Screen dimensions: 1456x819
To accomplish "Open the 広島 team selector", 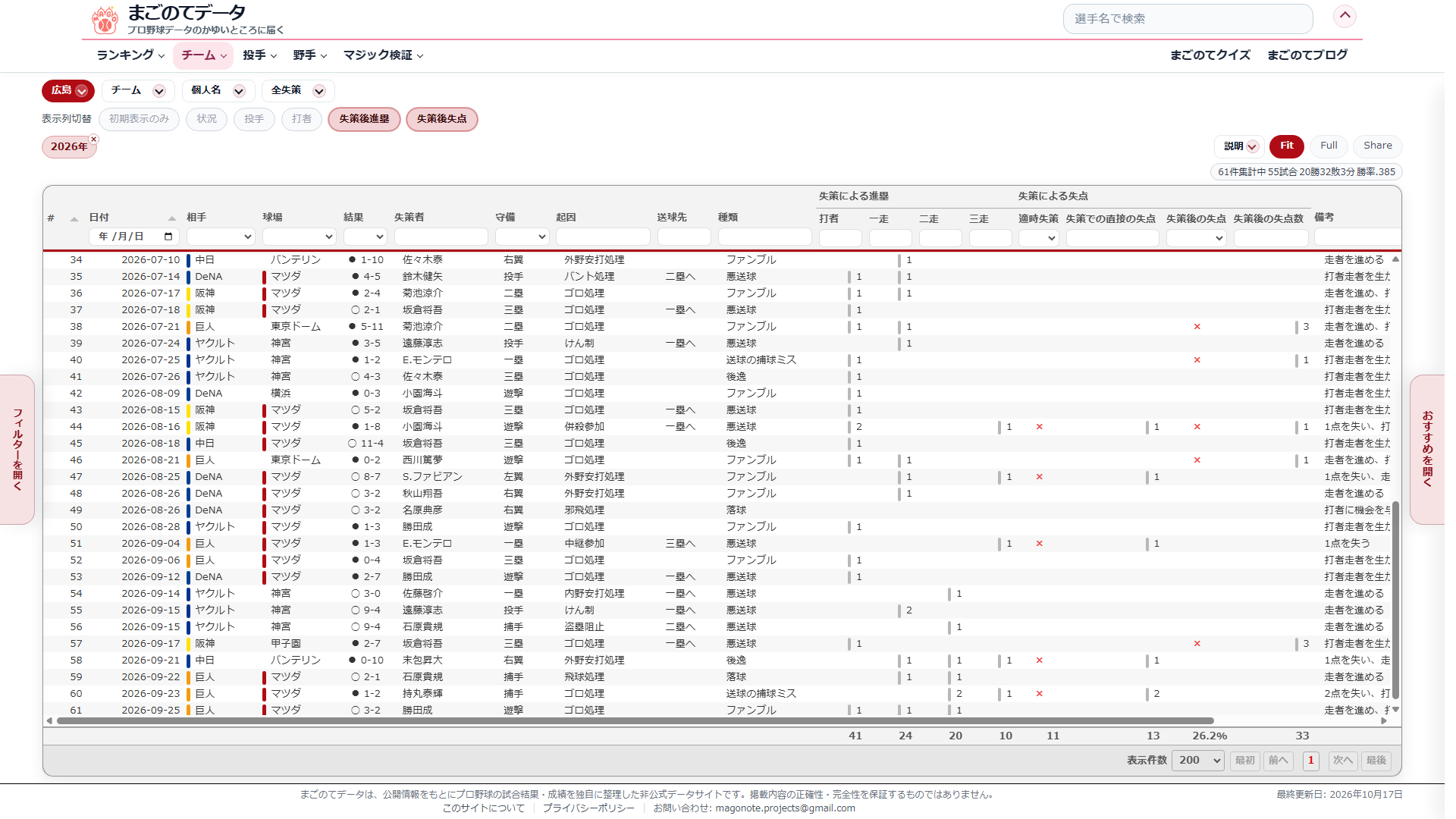I will tap(68, 91).
